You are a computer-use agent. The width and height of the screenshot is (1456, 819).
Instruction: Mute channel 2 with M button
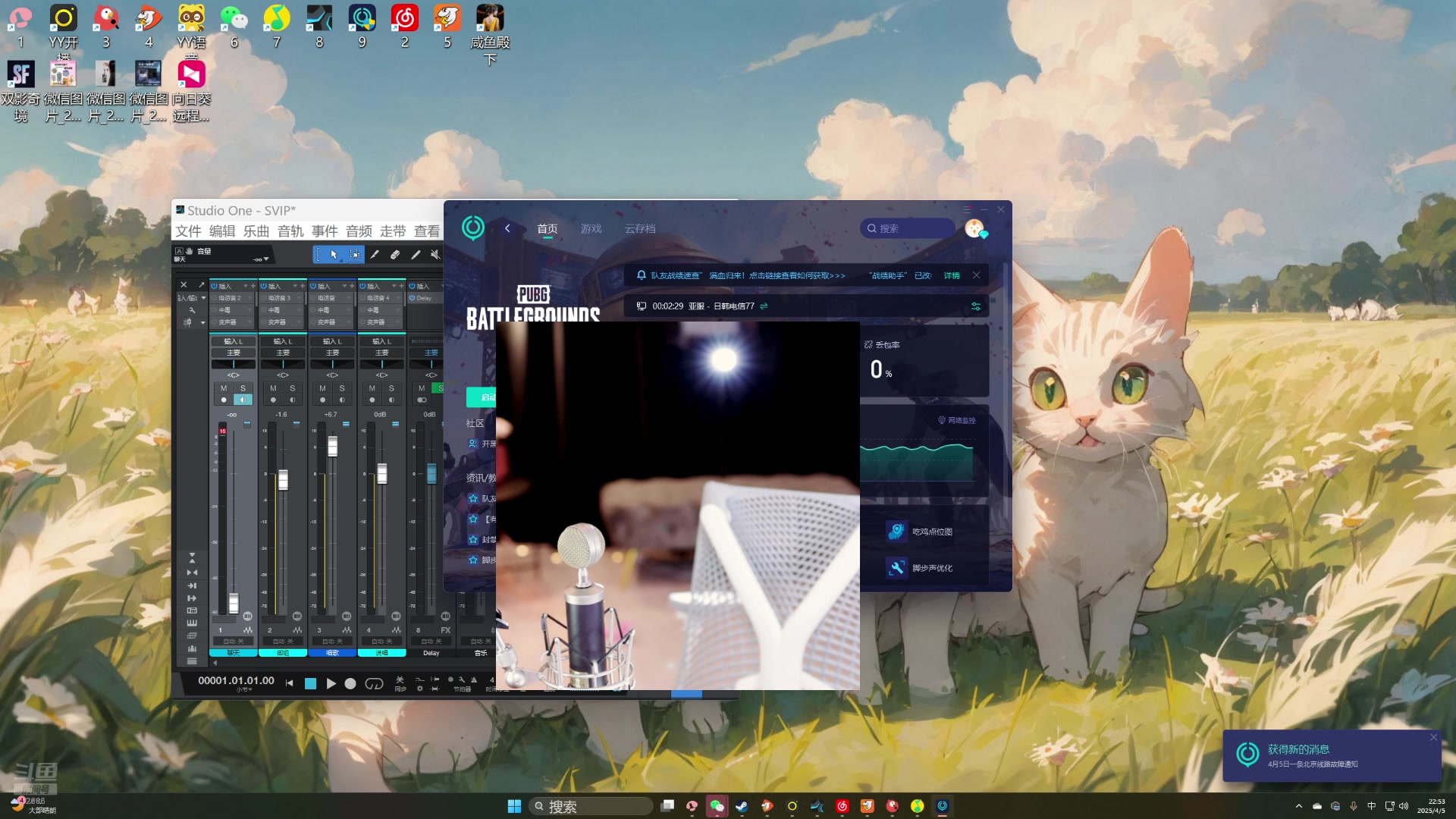coord(273,388)
